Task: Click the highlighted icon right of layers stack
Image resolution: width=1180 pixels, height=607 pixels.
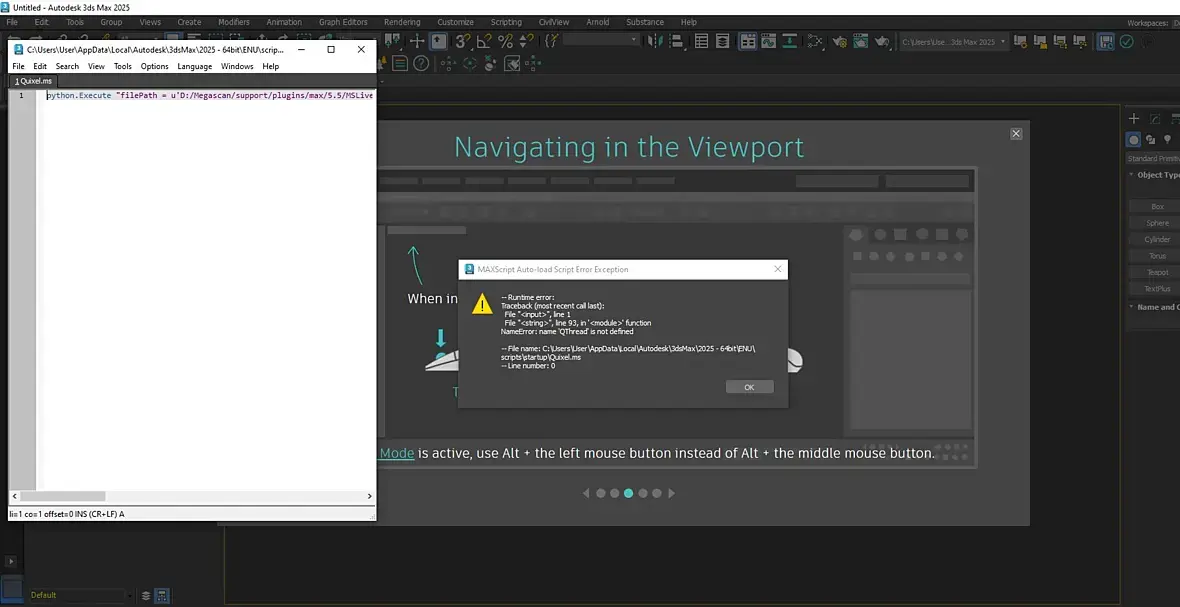Action: [x=163, y=595]
